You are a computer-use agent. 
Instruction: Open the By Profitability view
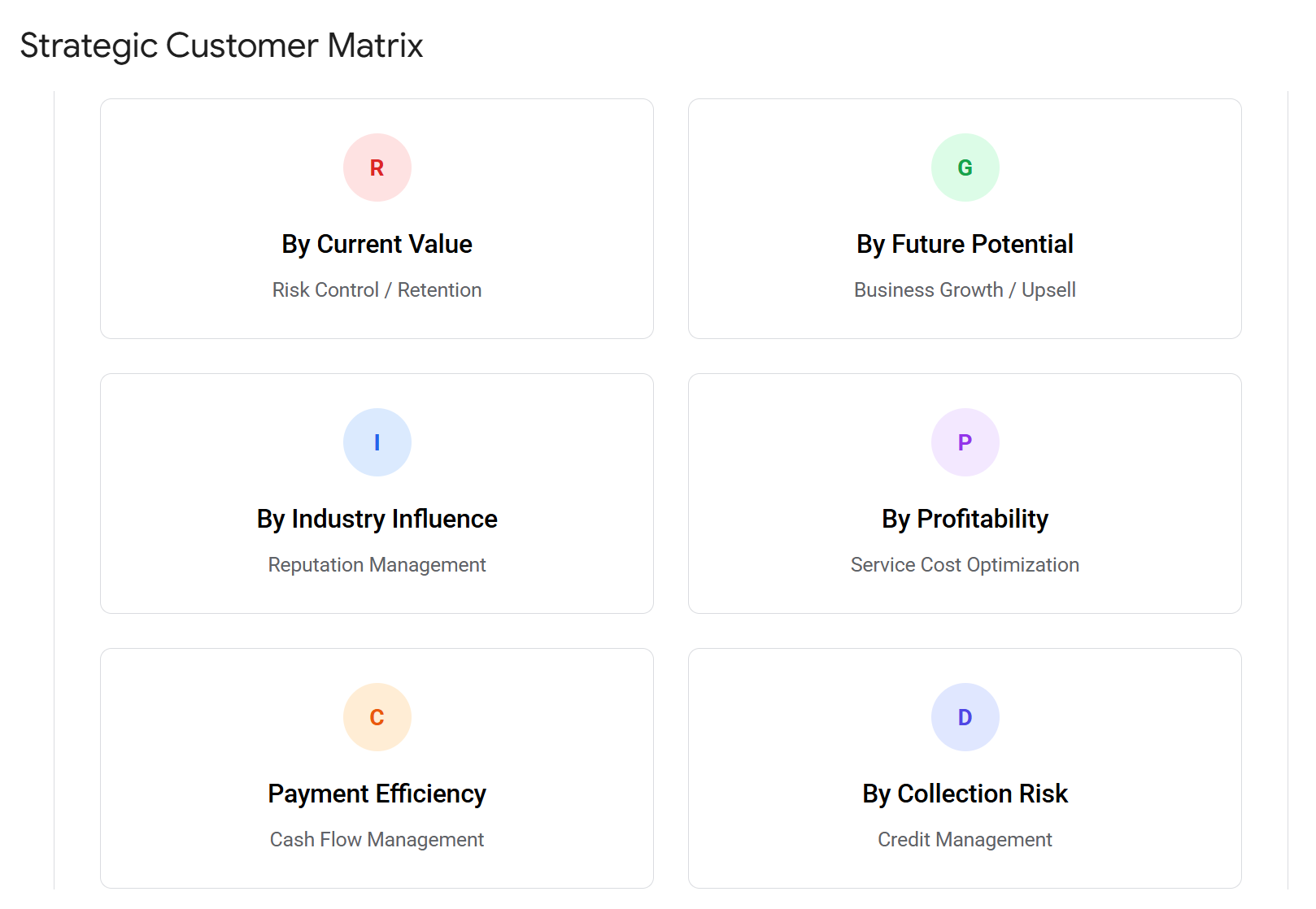pos(965,518)
